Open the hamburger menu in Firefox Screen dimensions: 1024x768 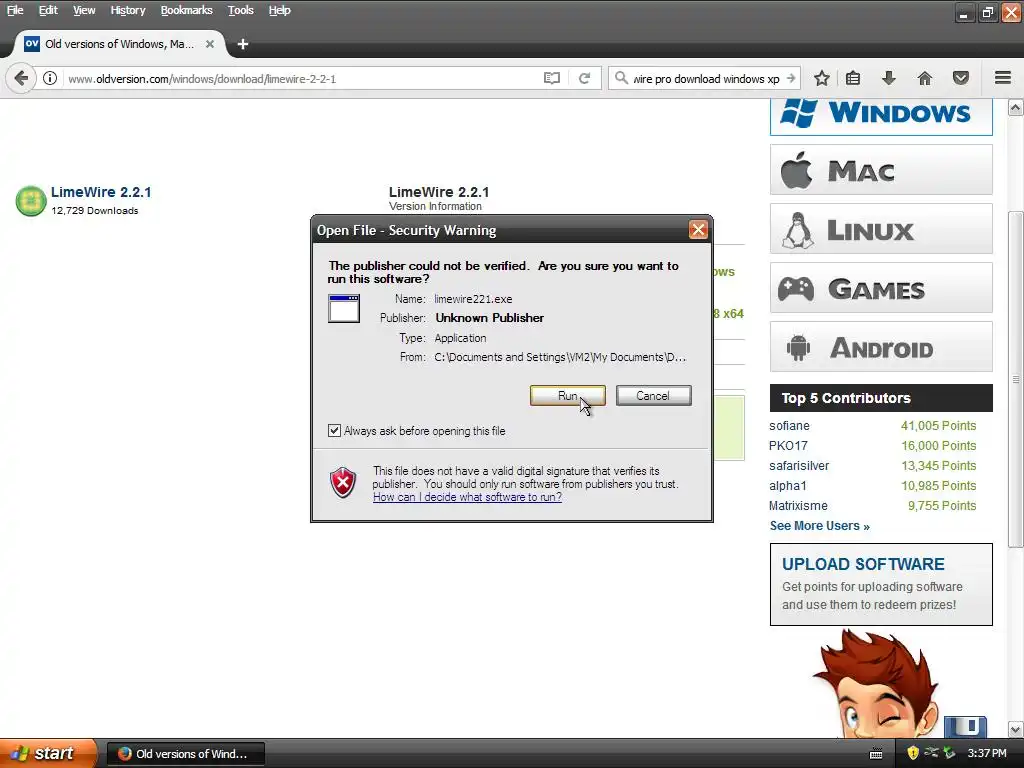[x=1003, y=78]
